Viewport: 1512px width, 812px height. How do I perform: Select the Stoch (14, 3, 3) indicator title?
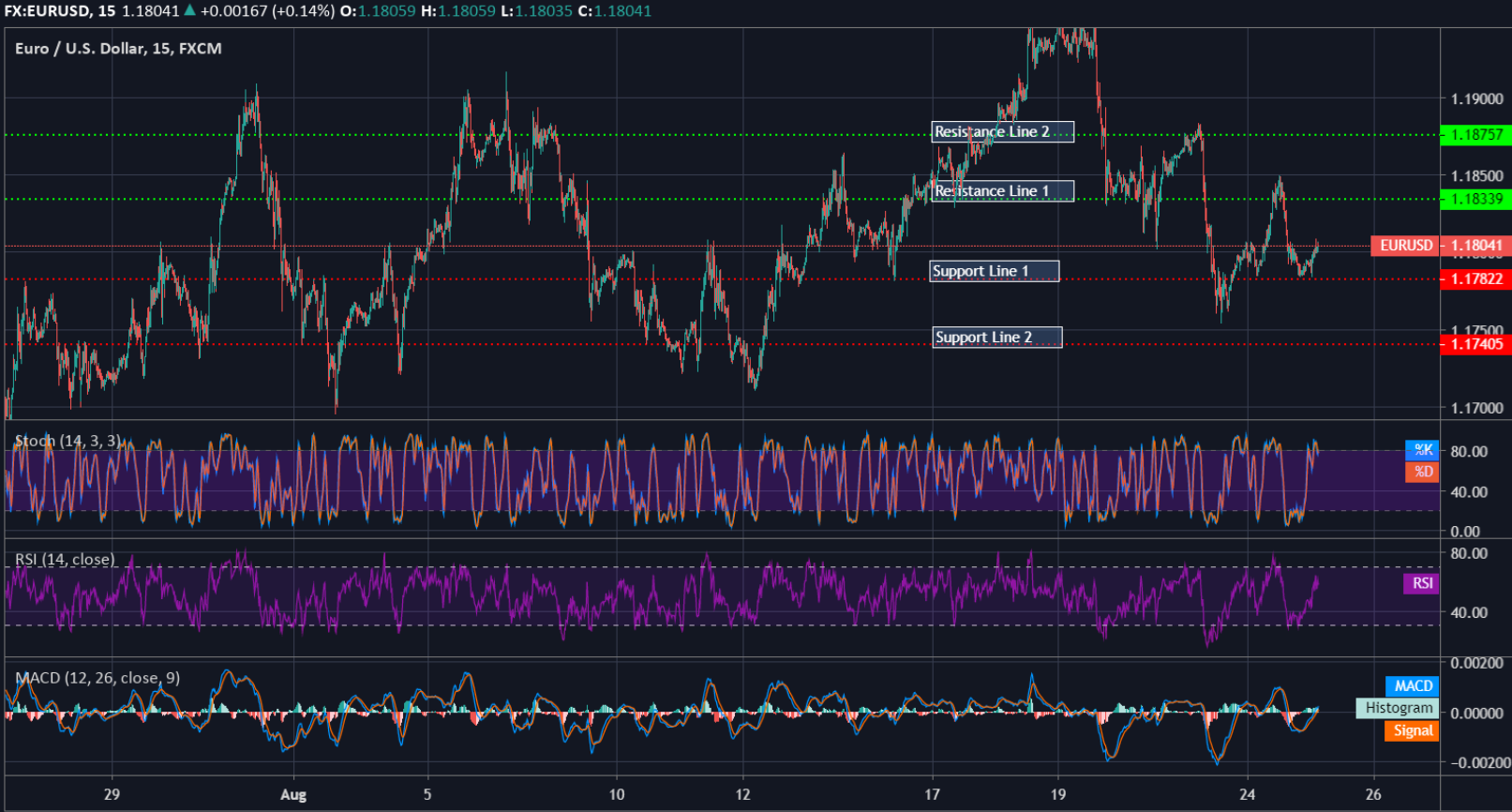coord(67,441)
